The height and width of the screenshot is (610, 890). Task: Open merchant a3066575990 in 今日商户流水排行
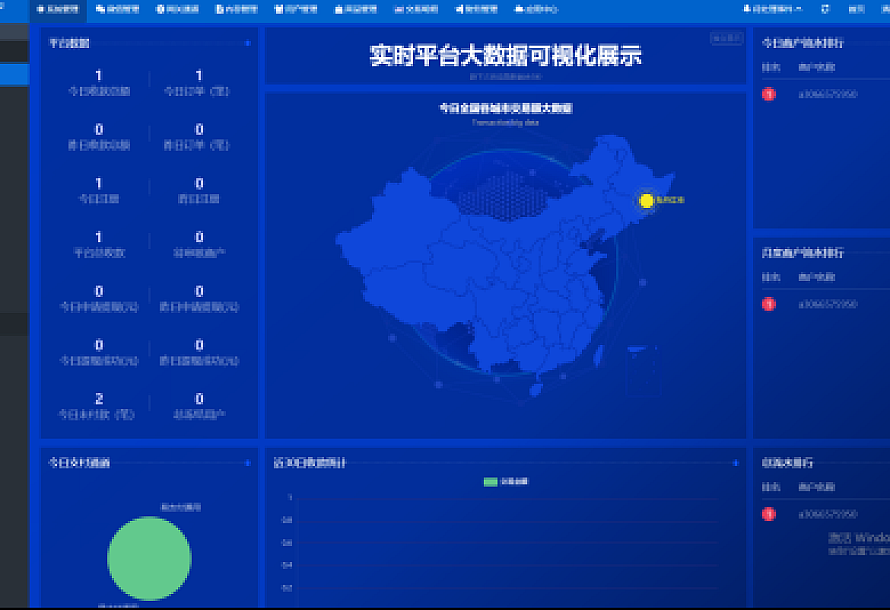827,94
